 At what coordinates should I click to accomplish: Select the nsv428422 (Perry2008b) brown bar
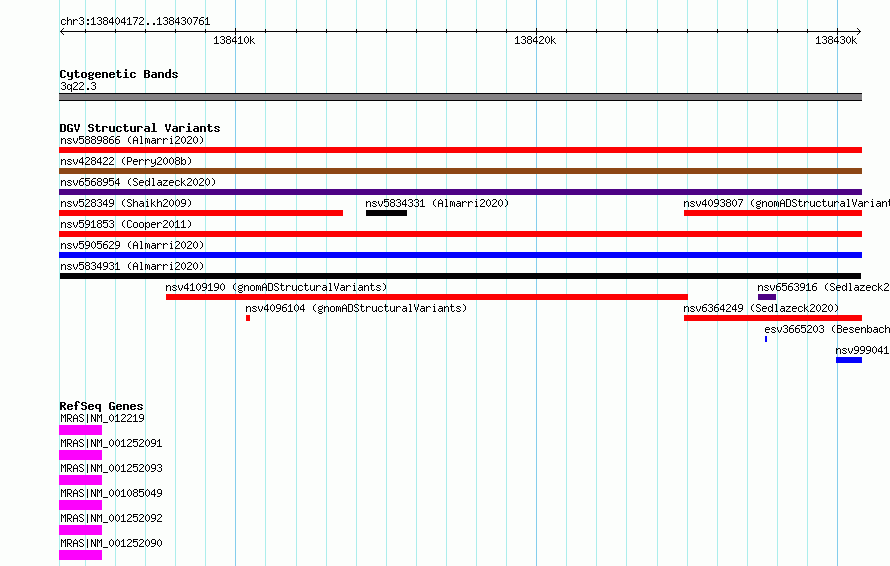pyautogui.click(x=460, y=171)
